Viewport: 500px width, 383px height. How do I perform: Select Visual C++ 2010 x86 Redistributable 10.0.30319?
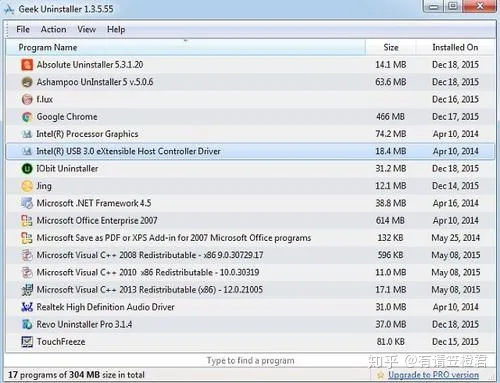point(148,273)
